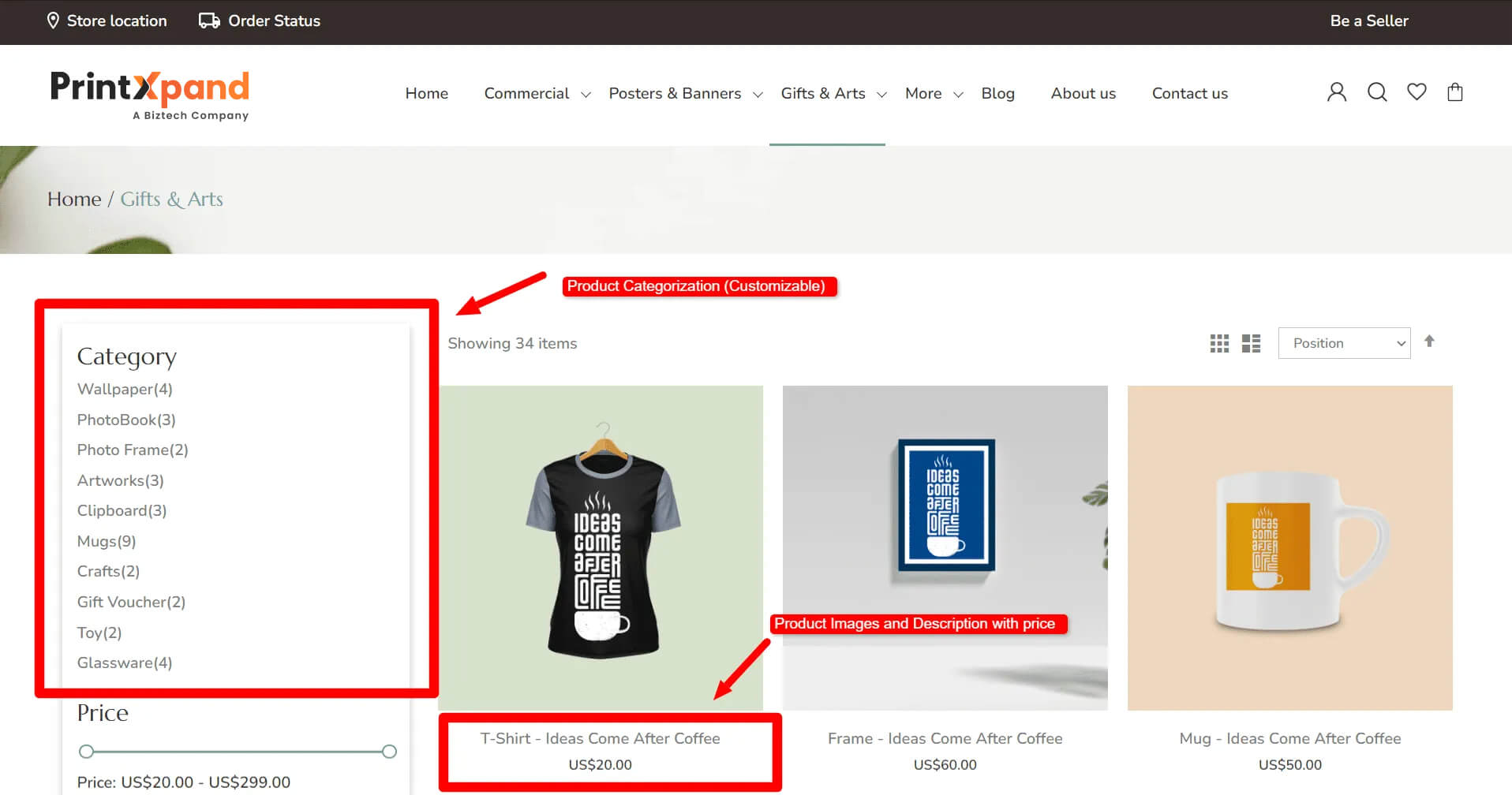Filter by Mugs(9) category
The width and height of the screenshot is (1512, 795).
click(x=107, y=541)
